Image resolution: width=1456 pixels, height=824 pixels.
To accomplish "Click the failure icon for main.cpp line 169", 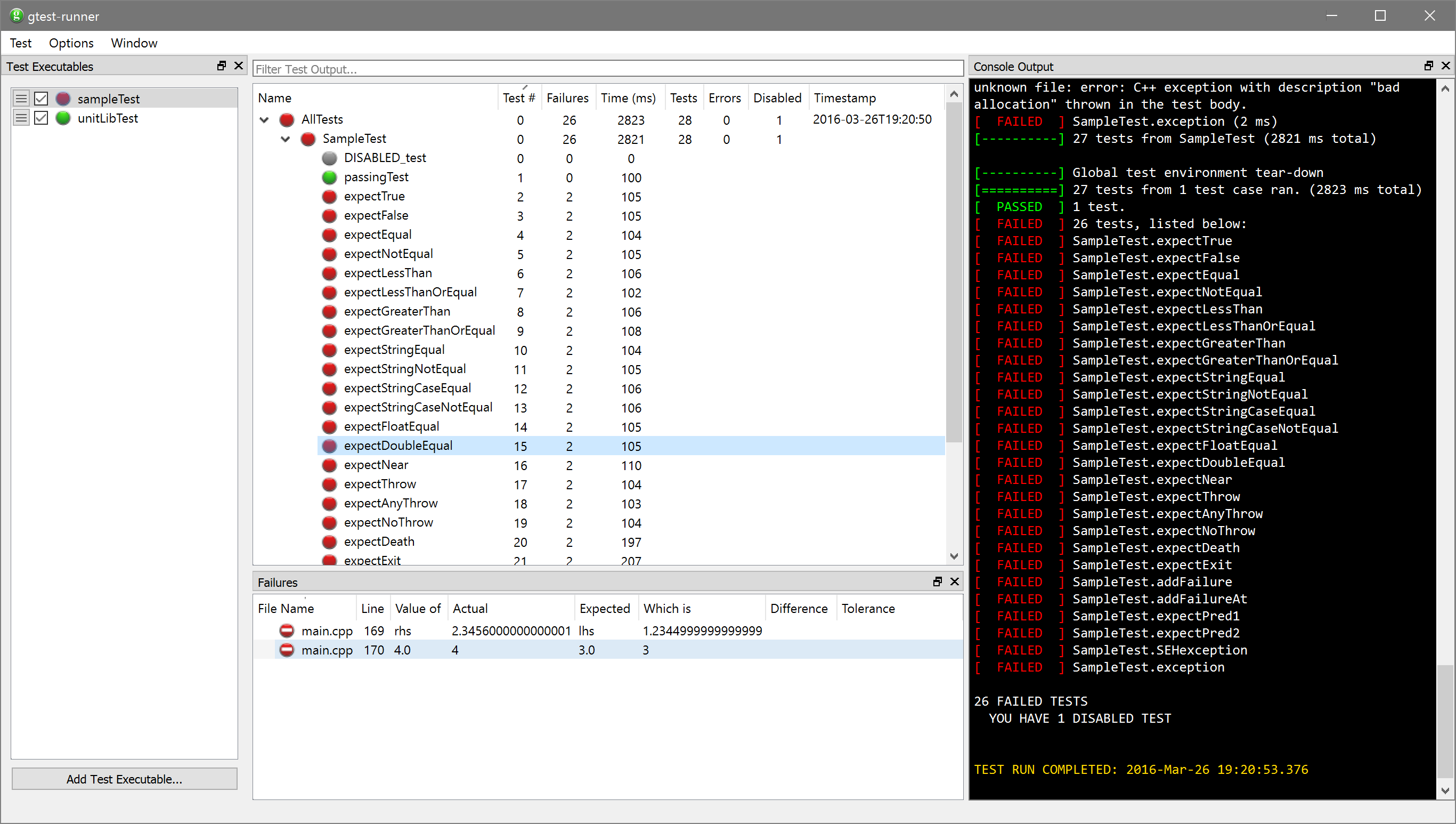I will pyautogui.click(x=287, y=631).
